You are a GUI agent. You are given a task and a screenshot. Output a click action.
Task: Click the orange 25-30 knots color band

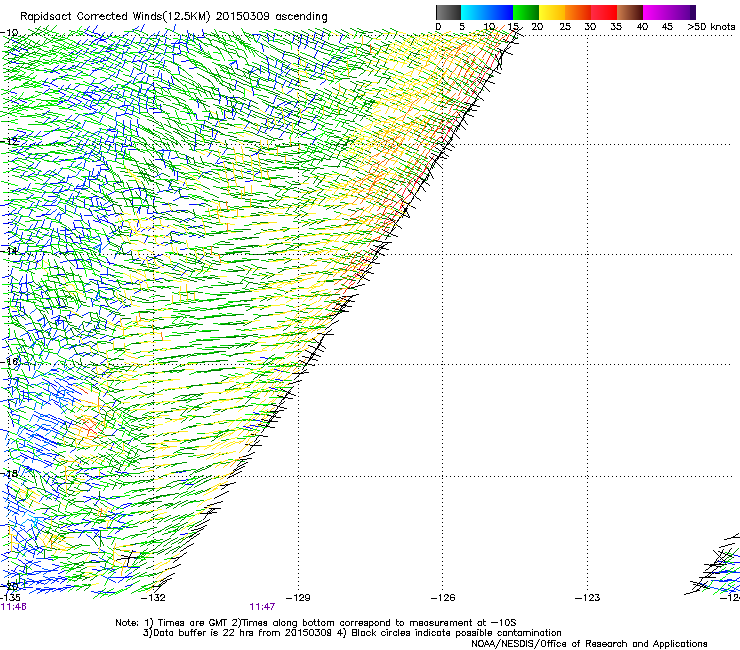tap(578, 12)
